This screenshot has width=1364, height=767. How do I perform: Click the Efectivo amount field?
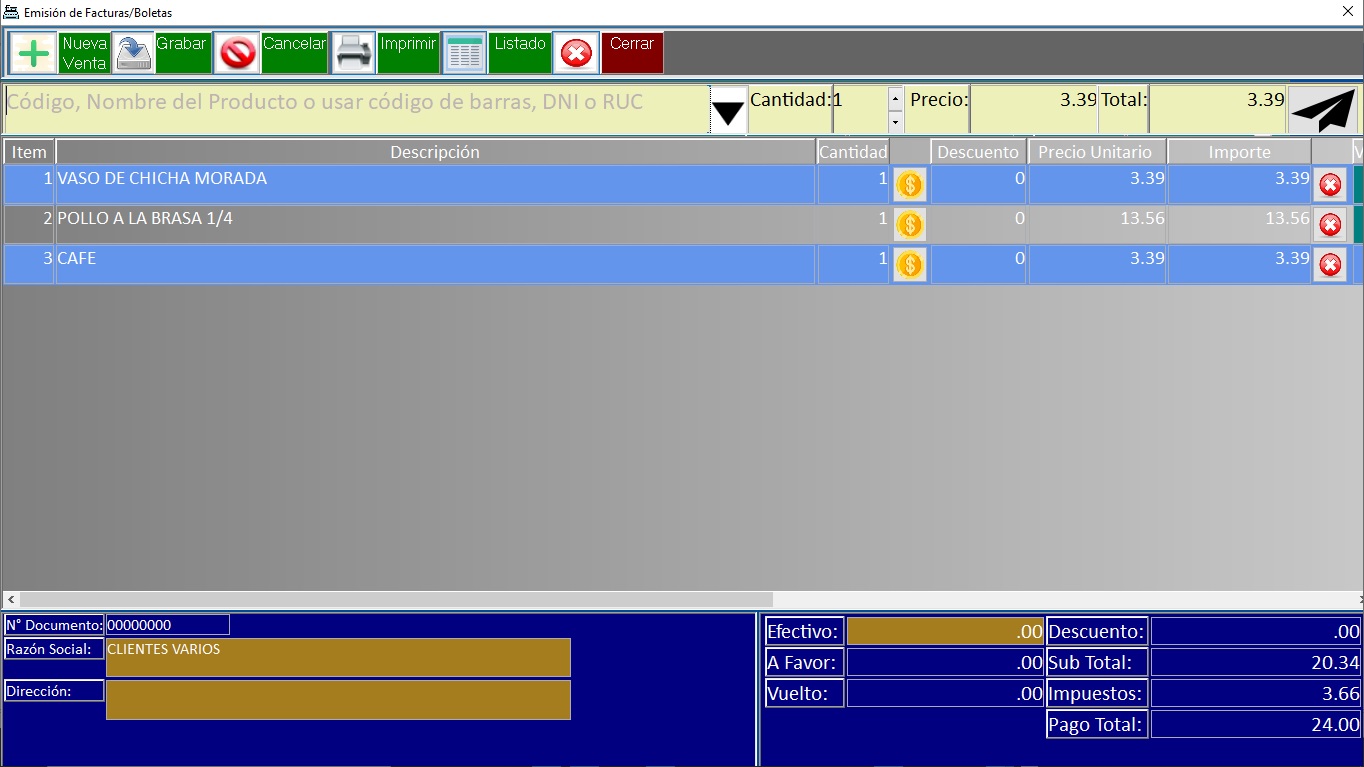pos(945,631)
